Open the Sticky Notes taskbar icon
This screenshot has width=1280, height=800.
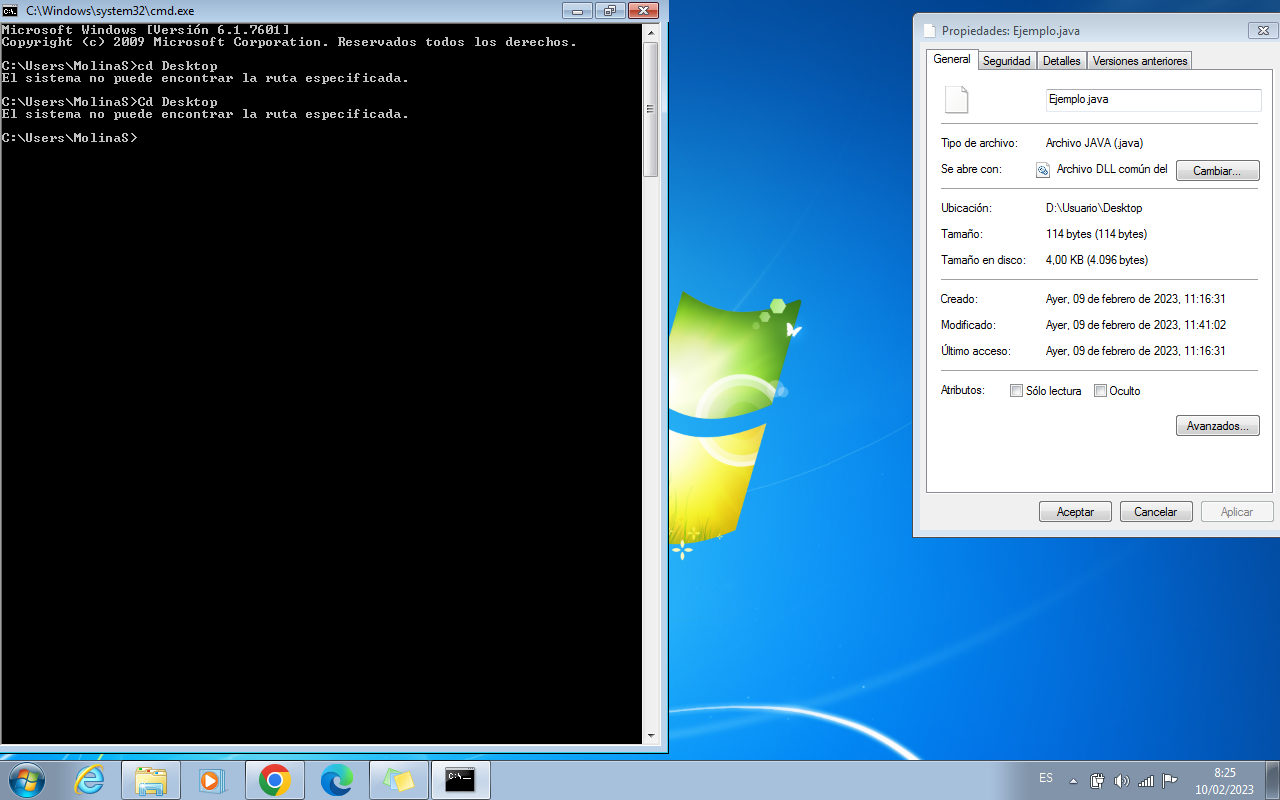(399, 780)
